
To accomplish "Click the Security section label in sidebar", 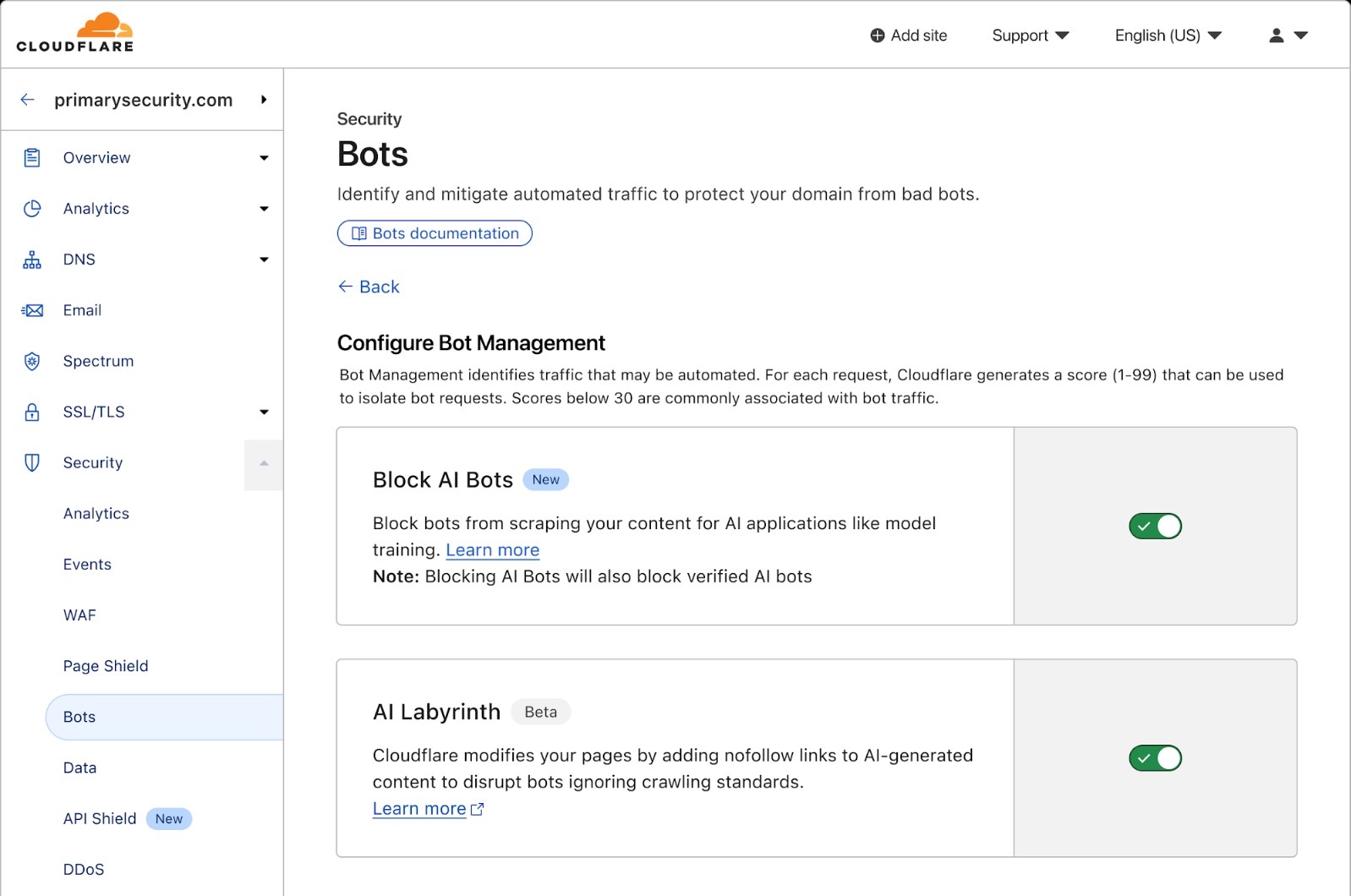I will pyautogui.click(x=93, y=462).
